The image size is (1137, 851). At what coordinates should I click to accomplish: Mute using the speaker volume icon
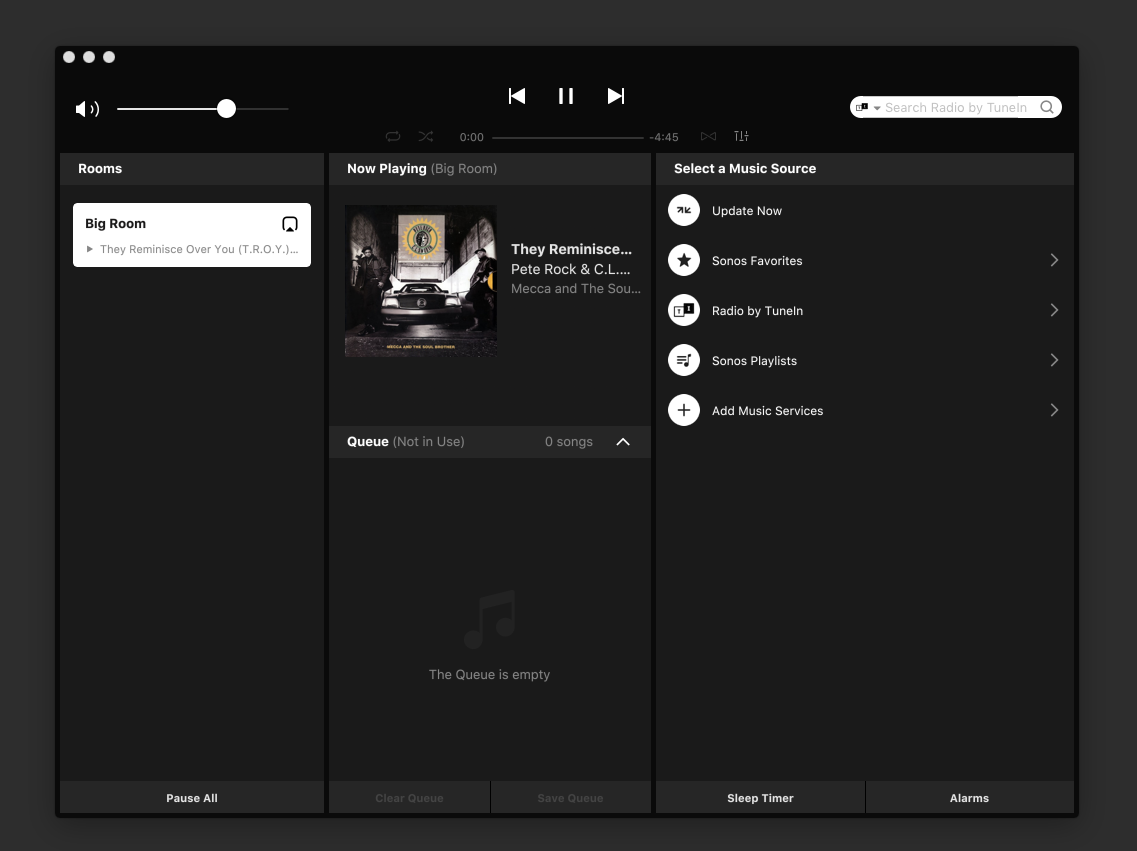pos(87,109)
